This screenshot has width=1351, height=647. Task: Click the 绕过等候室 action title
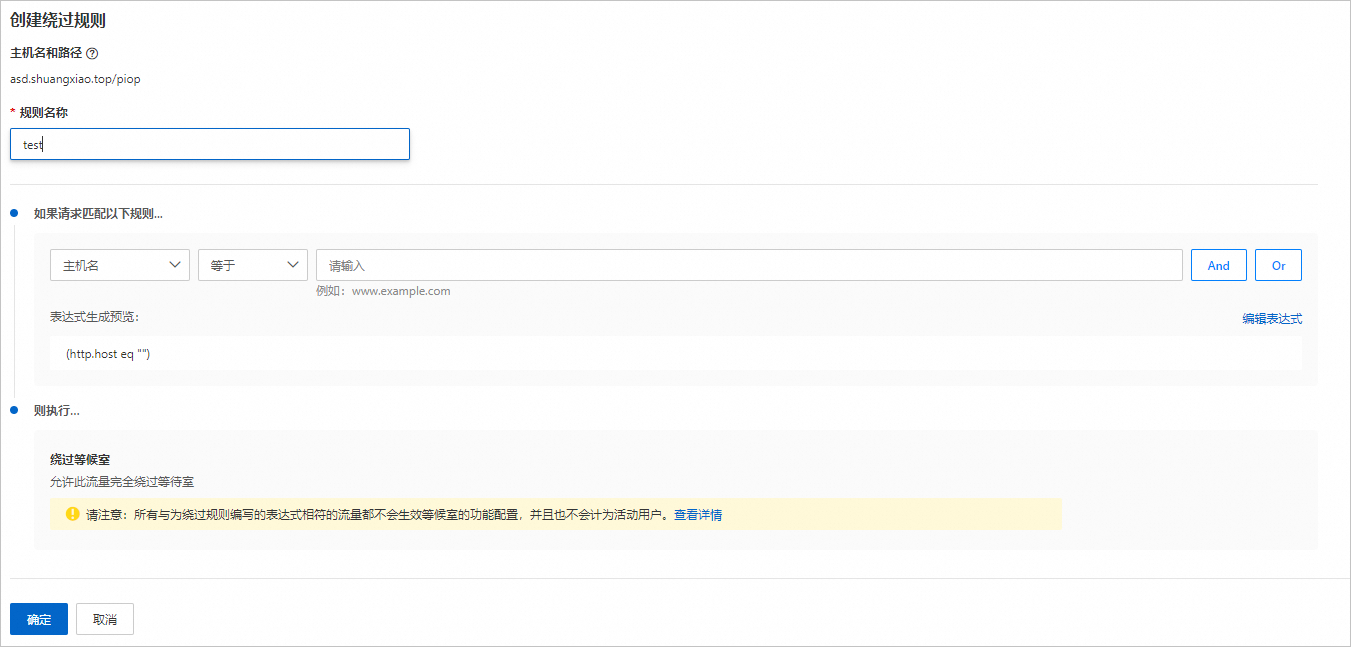(x=80, y=460)
